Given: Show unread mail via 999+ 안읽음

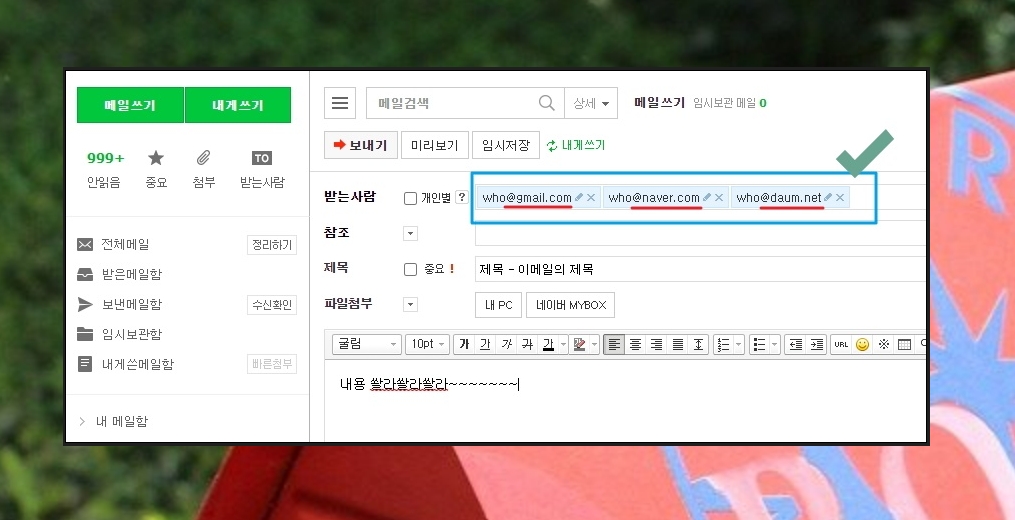Looking at the screenshot, I should coord(104,169).
